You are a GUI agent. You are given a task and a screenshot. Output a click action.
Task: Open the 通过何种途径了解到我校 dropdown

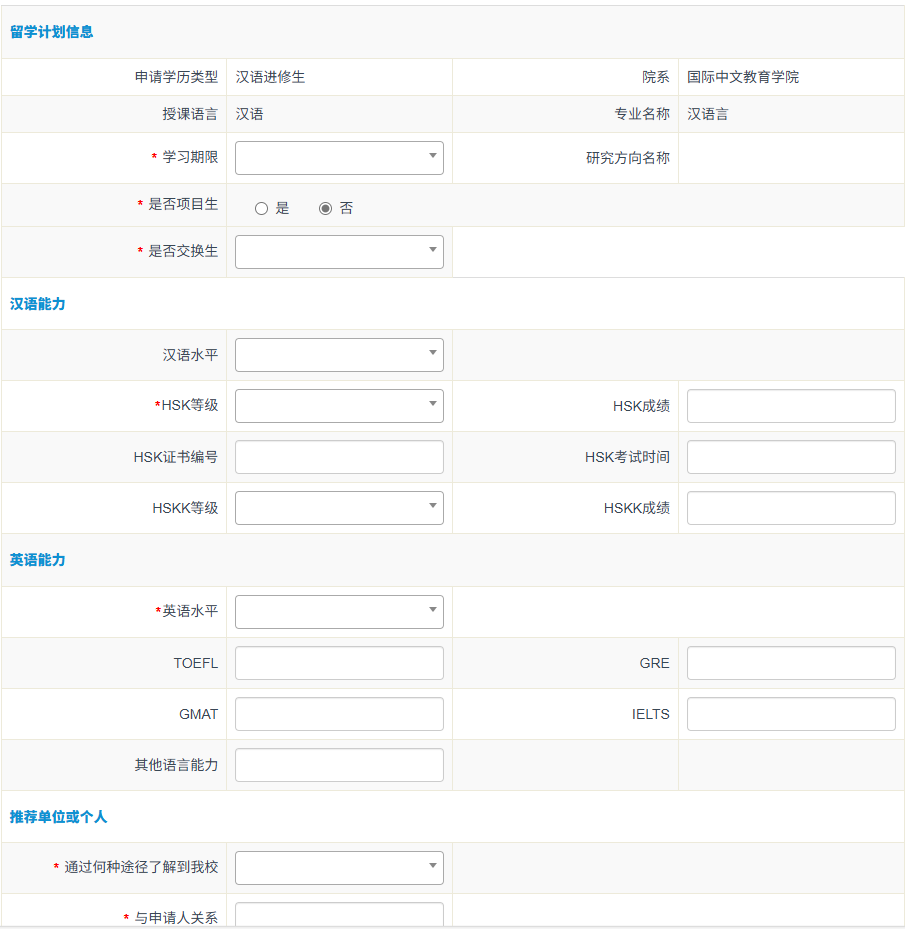339,868
